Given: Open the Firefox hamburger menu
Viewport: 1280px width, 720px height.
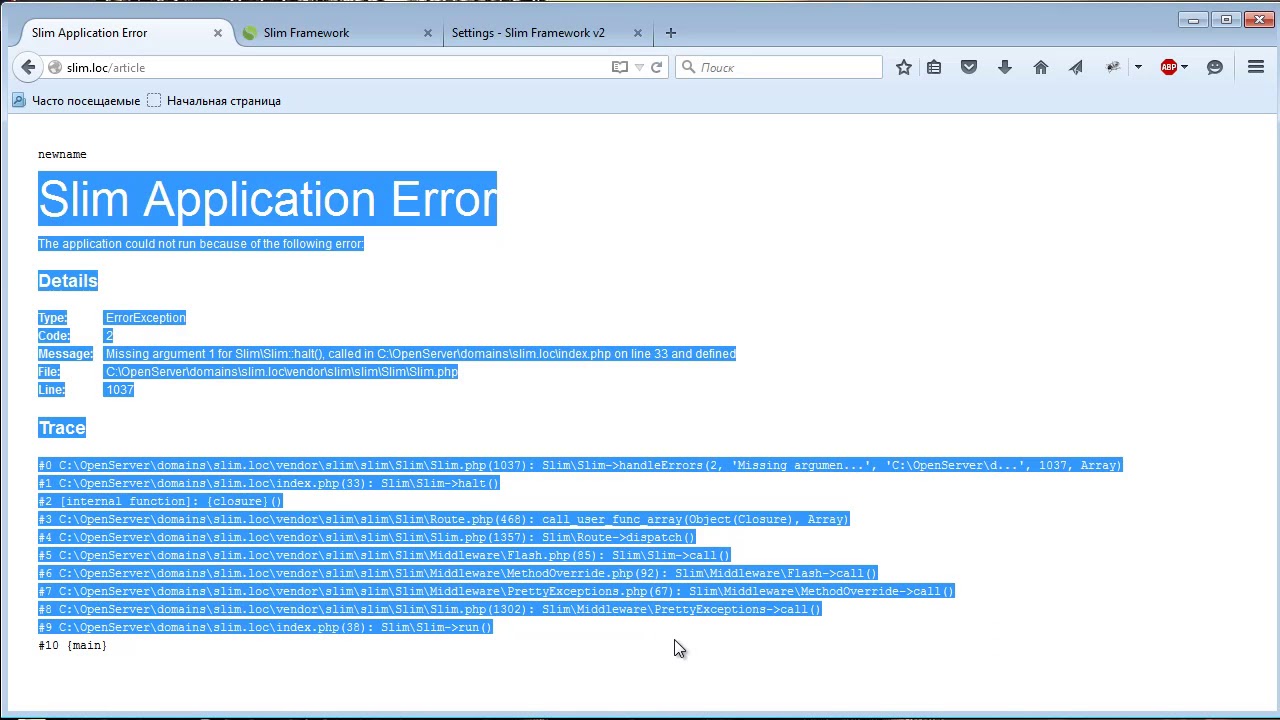Looking at the screenshot, I should click(x=1256, y=67).
